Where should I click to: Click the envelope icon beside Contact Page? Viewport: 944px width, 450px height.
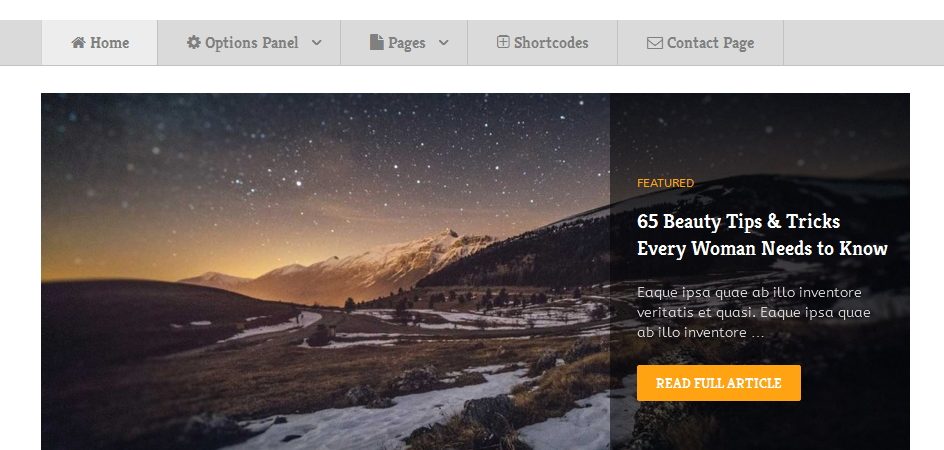pos(654,43)
